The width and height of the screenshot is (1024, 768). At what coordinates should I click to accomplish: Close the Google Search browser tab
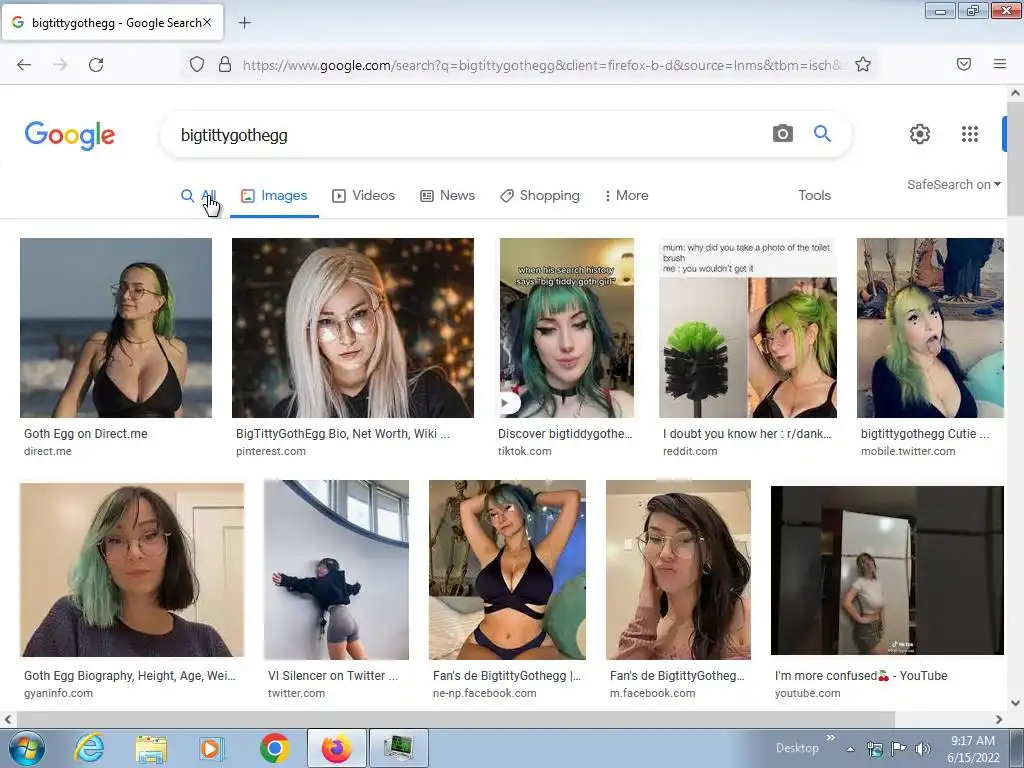tap(207, 23)
